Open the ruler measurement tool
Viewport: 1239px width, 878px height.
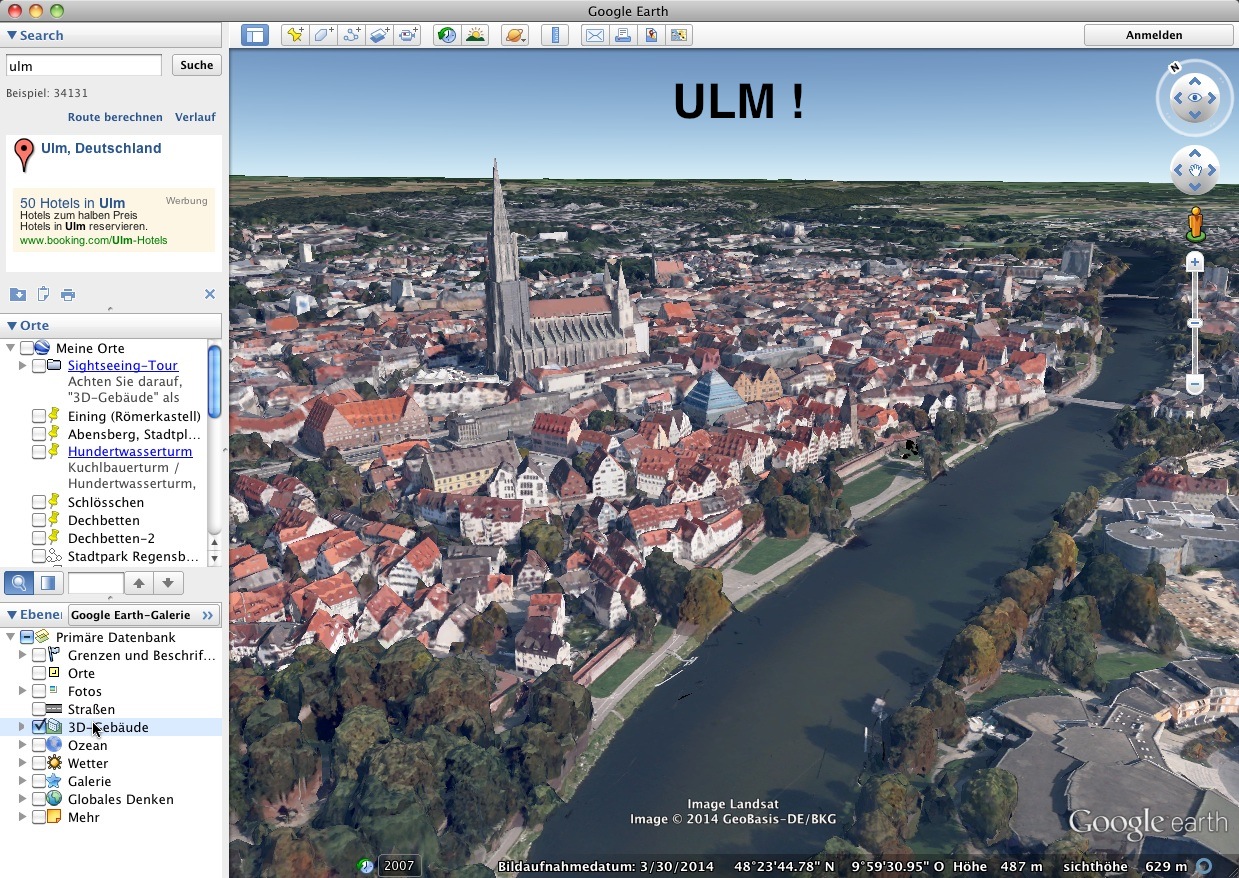point(554,35)
